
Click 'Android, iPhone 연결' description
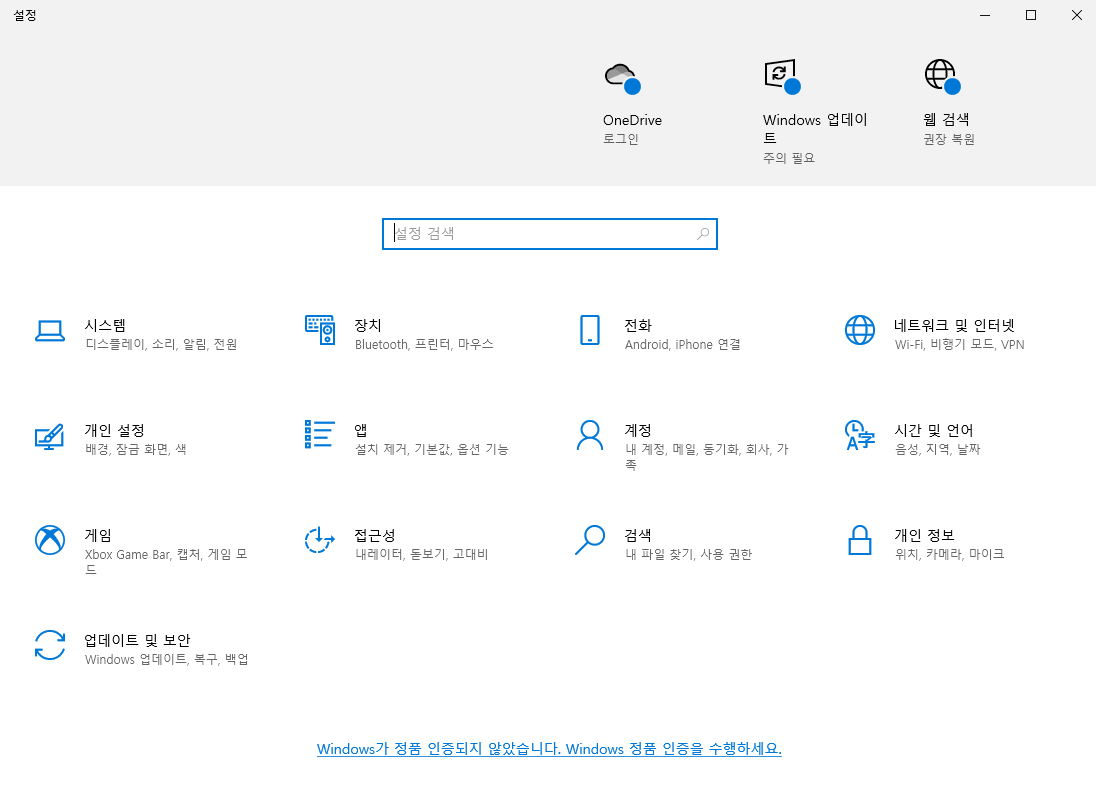683,345
